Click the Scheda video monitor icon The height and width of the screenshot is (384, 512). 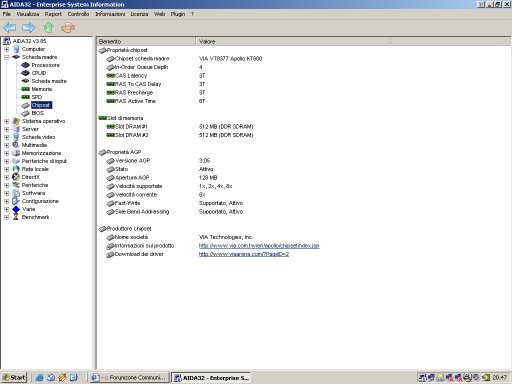pos(16,137)
